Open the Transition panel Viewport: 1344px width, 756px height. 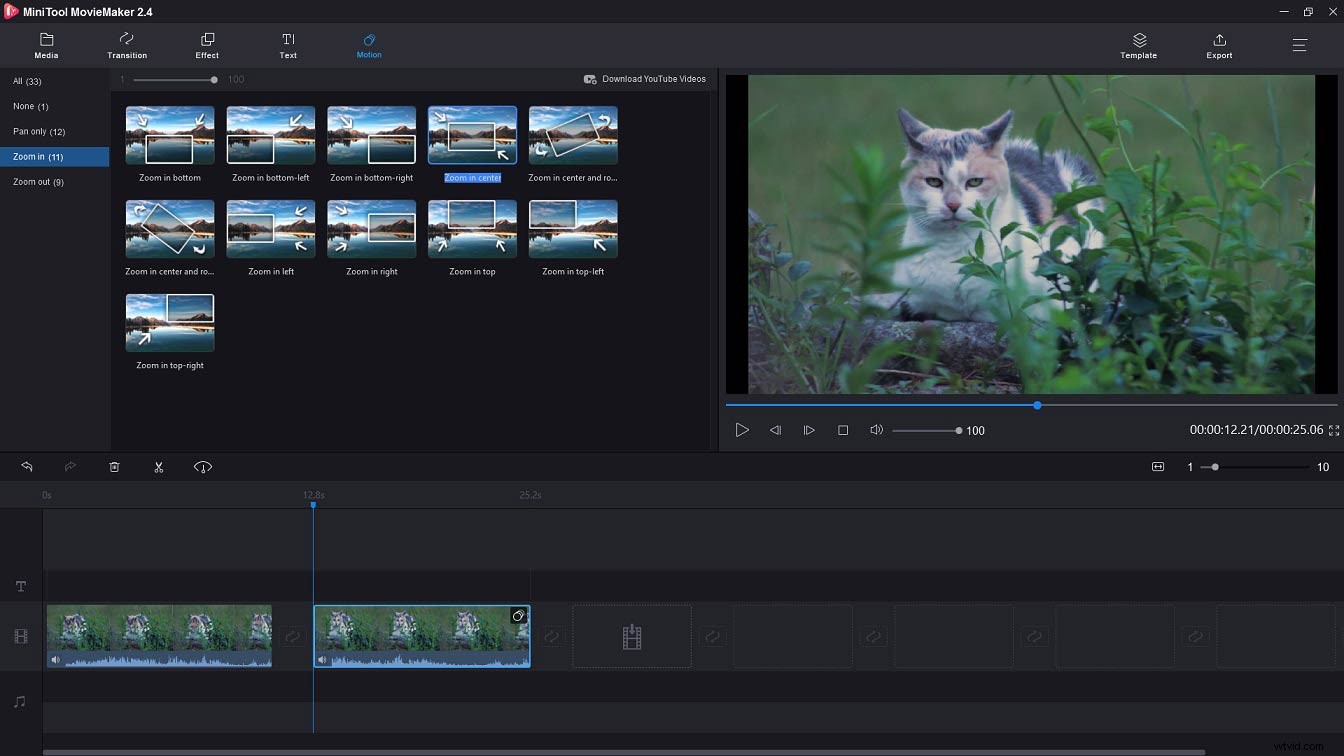click(127, 45)
